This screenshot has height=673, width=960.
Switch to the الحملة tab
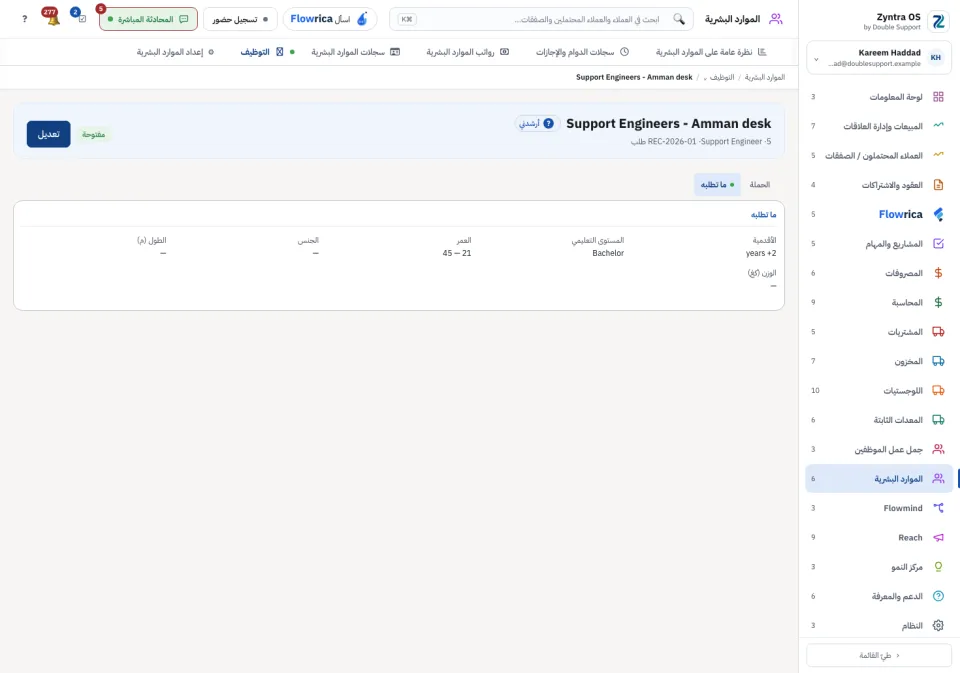point(759,184)
